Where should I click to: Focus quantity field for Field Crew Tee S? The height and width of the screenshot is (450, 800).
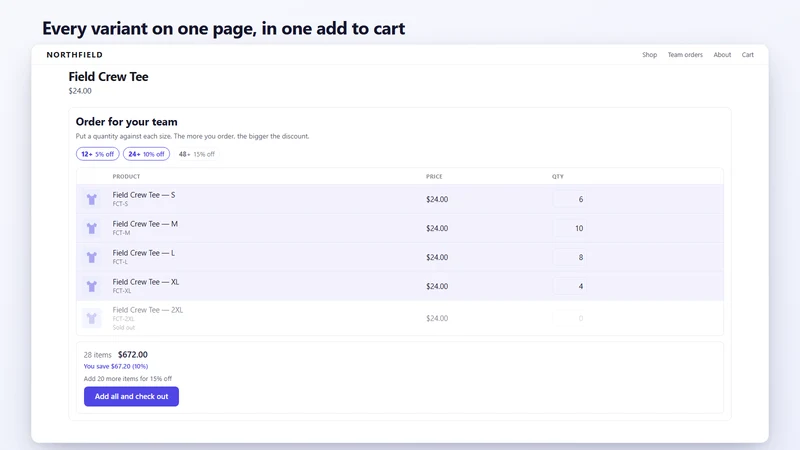pos(569,199)
